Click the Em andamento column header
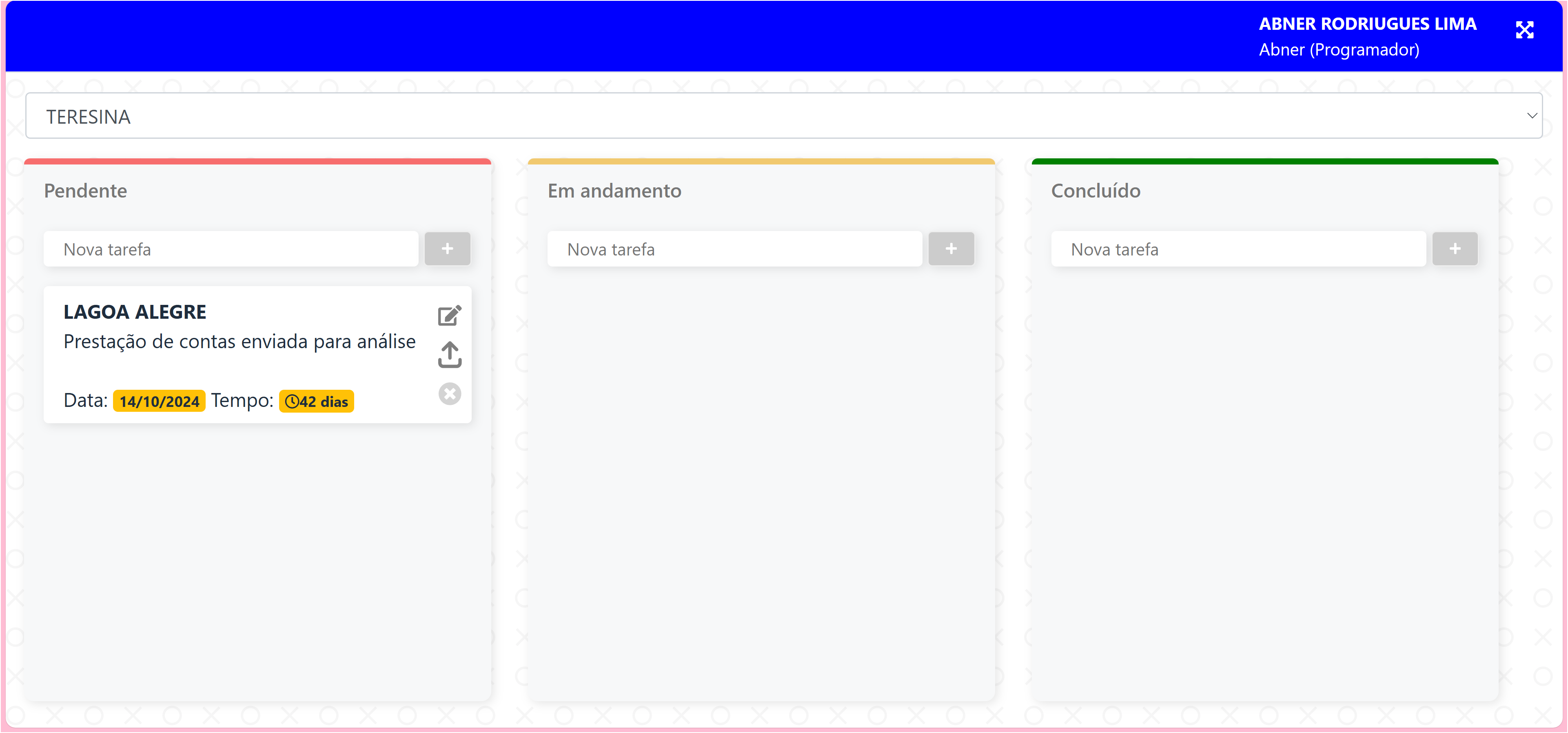Viewport: 1568px width, 733px height. point(614,191)
